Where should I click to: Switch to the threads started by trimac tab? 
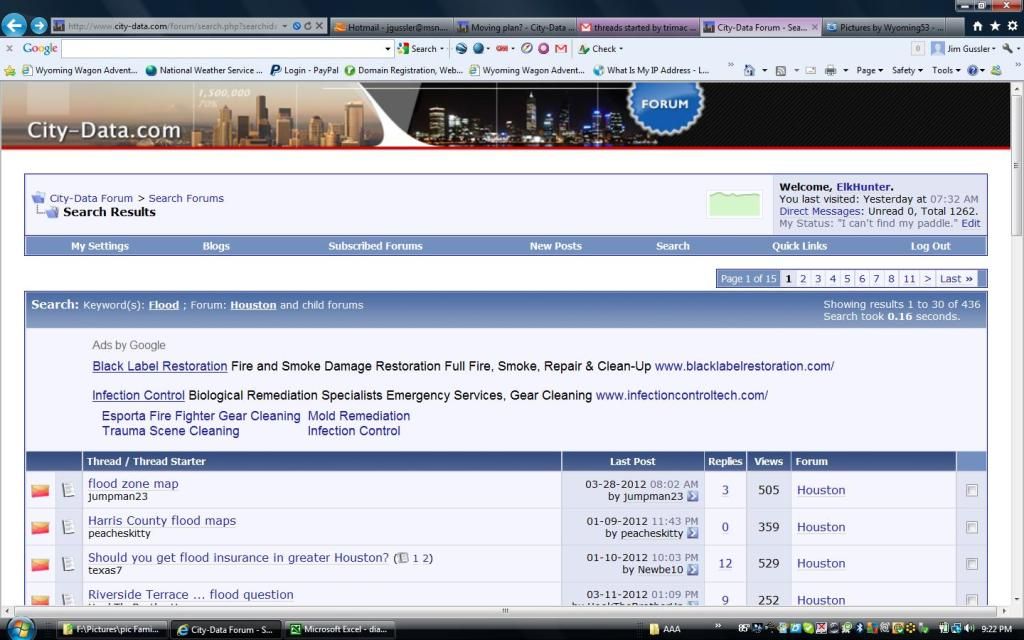pos(638,27)
